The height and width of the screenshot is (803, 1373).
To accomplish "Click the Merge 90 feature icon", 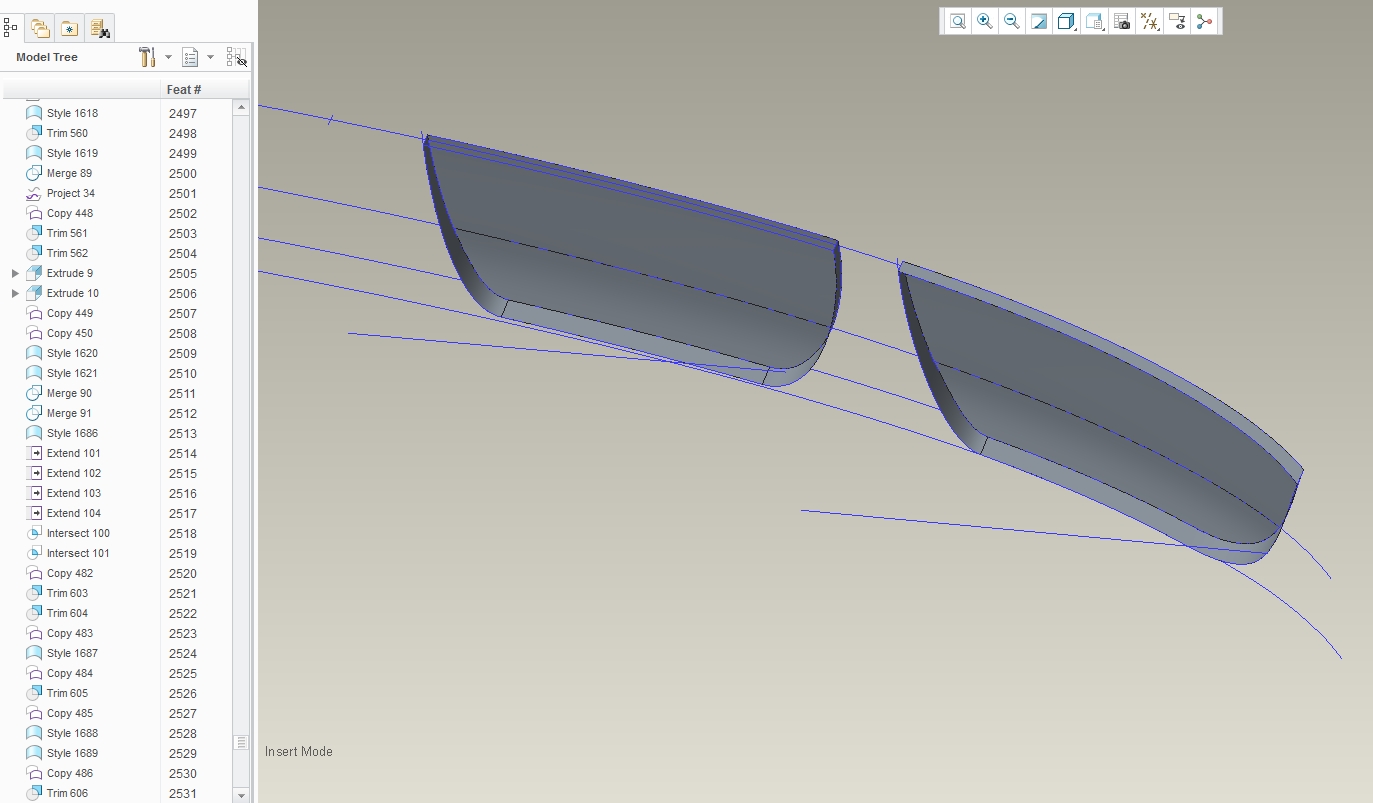I will coord(34,393).
